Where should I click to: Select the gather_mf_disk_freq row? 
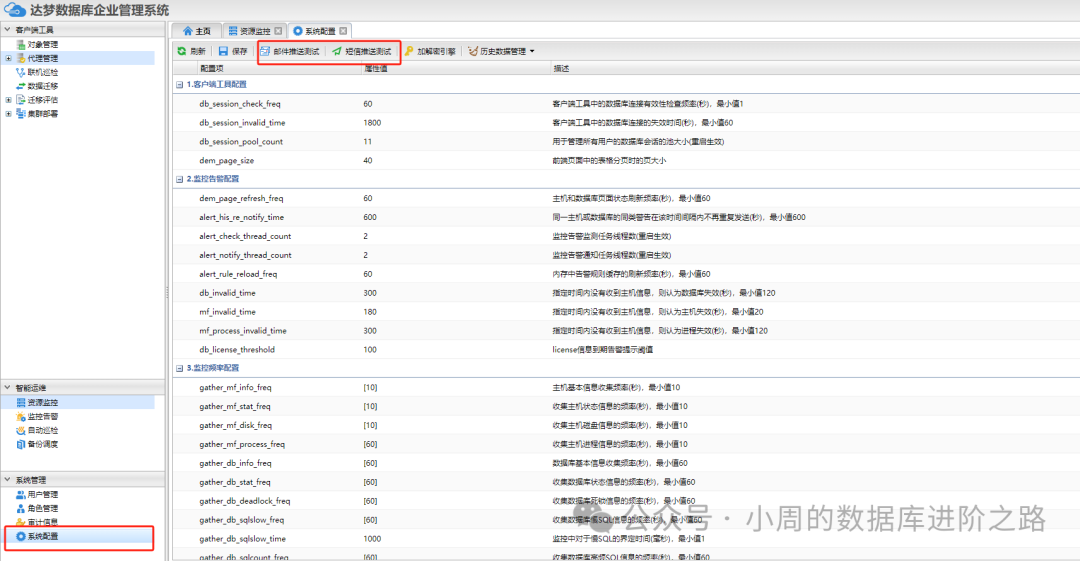pyautogui.click(x=626, y=425)
